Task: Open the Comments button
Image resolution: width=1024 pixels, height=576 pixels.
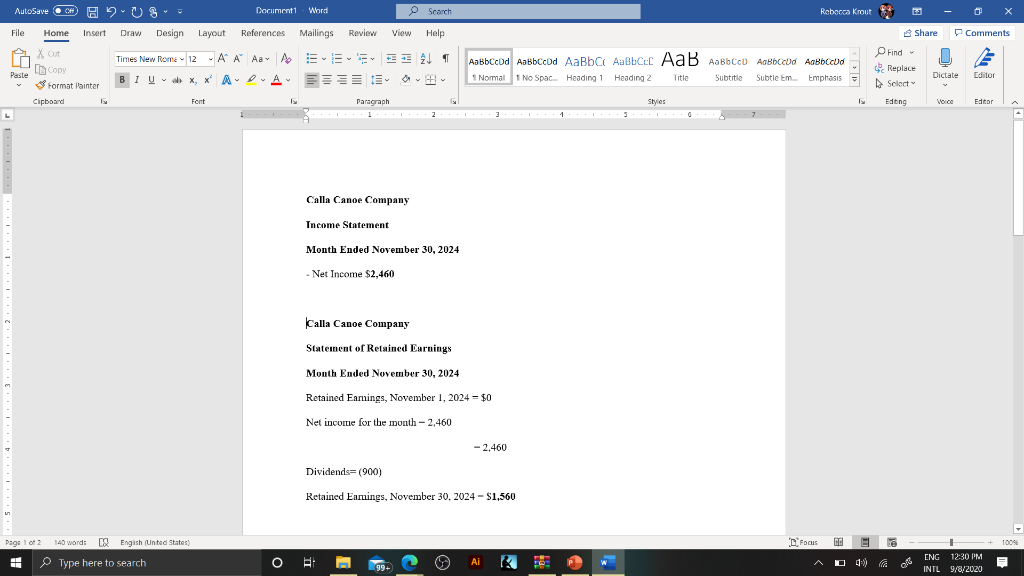Action: 982,33
